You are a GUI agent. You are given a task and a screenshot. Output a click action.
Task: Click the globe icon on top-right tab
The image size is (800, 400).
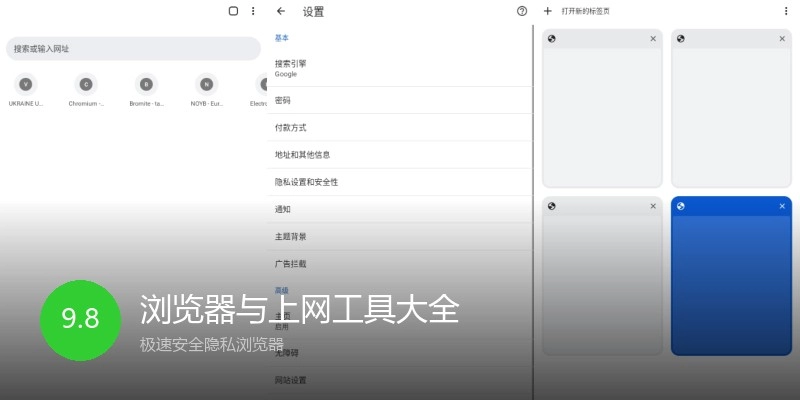coord(681,39)
